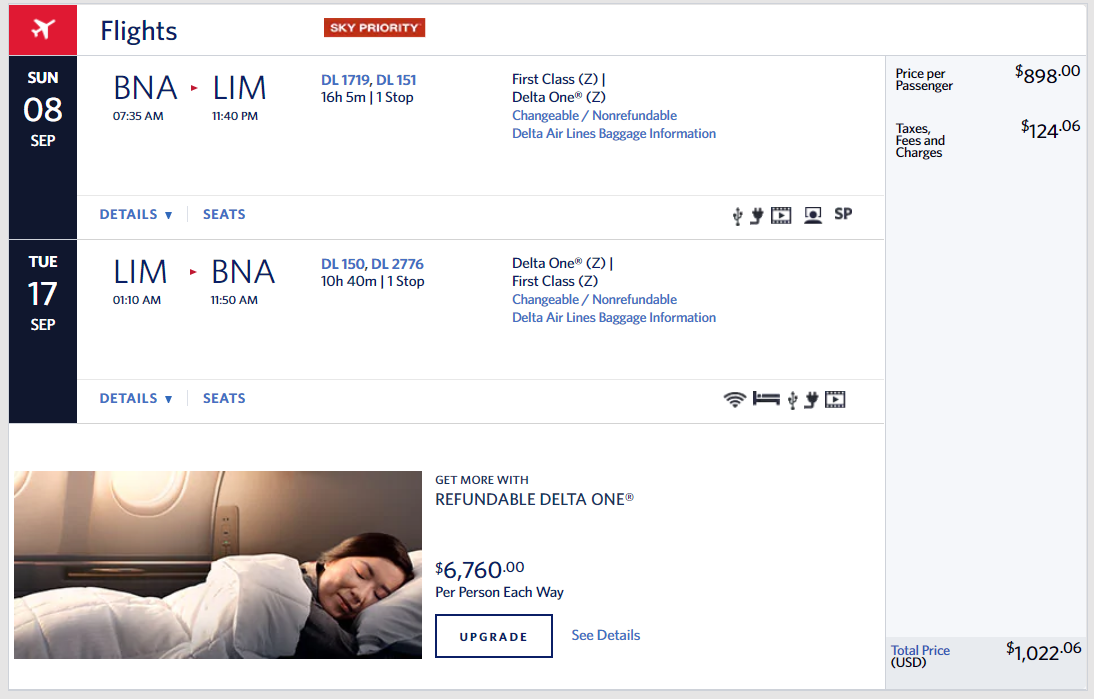Click the SP Sky Priority amenity icon
Image resolution: width=1094 pixels, height=699 pixels.
coord(843,214)
